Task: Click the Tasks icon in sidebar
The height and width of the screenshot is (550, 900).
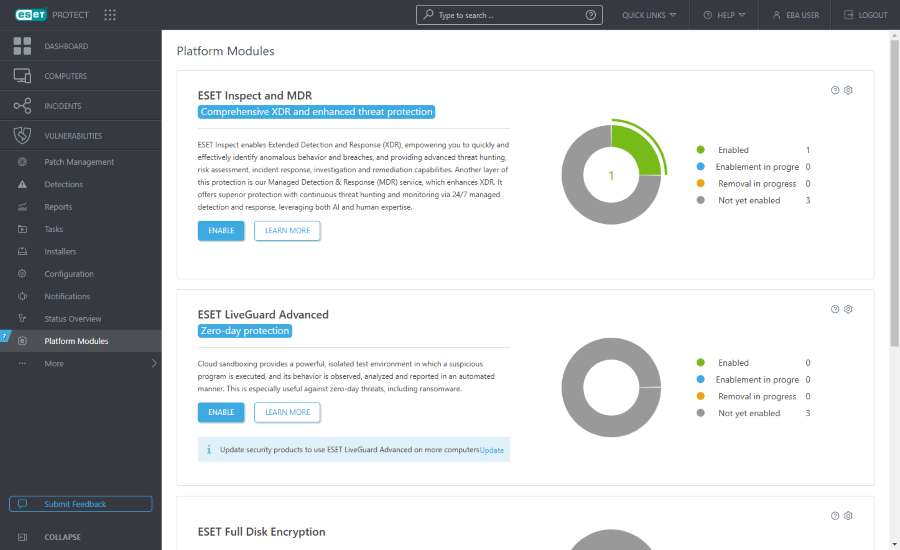Action: tap(22, 229)
